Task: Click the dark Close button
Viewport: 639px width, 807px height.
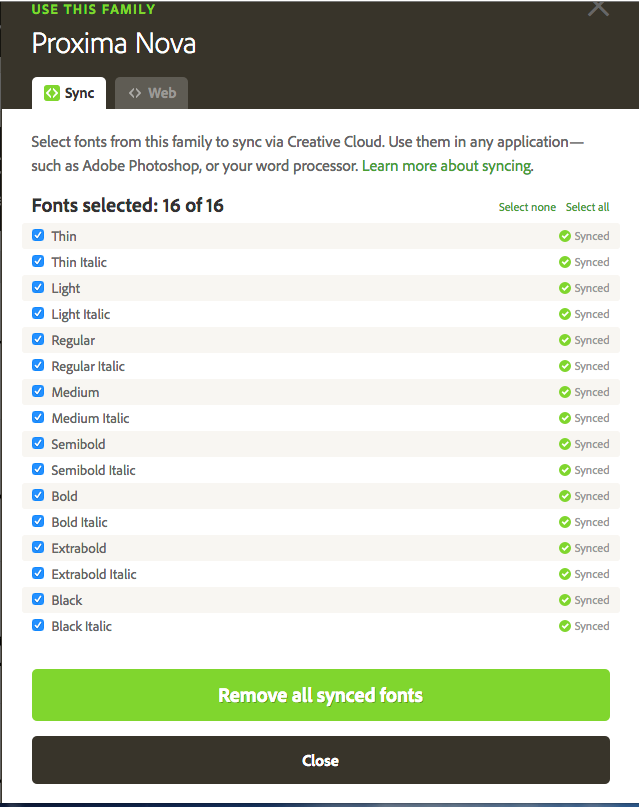Action: click(321, 760)
